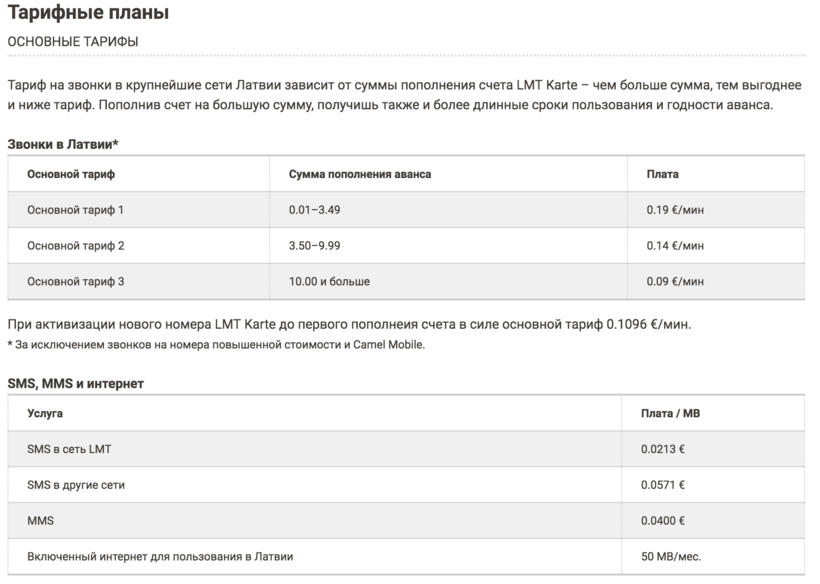Viewport: 820px width, 584px height.
Task: Click the "SMS, MMS и интернет" table heading
Action: pyautogui.click(x=75, y=383)
